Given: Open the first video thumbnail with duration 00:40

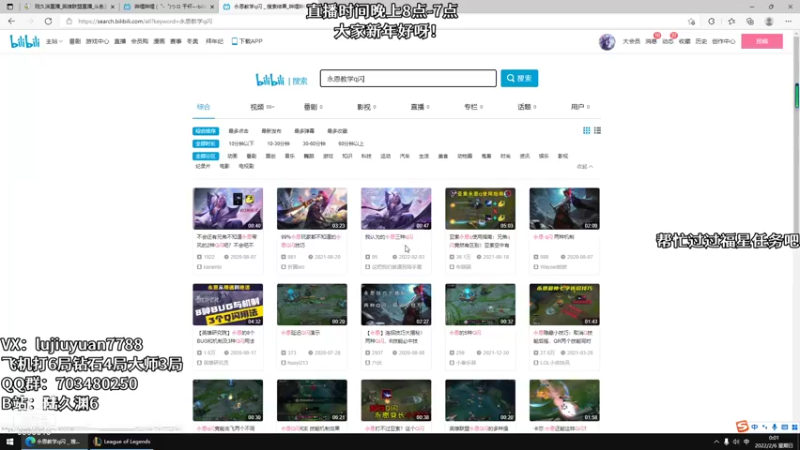Looking at the screenshot, I should (228, 209).
